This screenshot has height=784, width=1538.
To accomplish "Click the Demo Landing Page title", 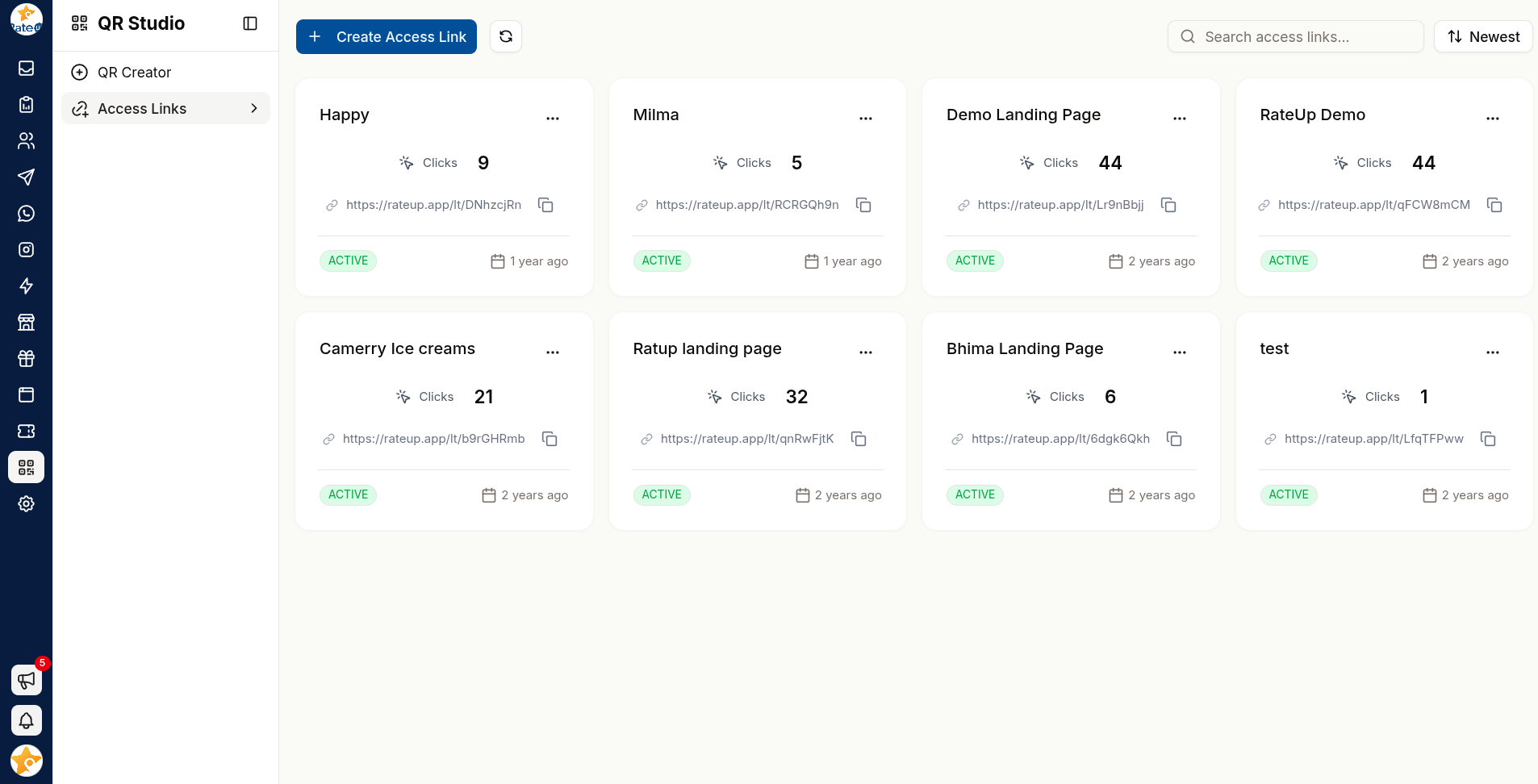I will point(1023,115).
